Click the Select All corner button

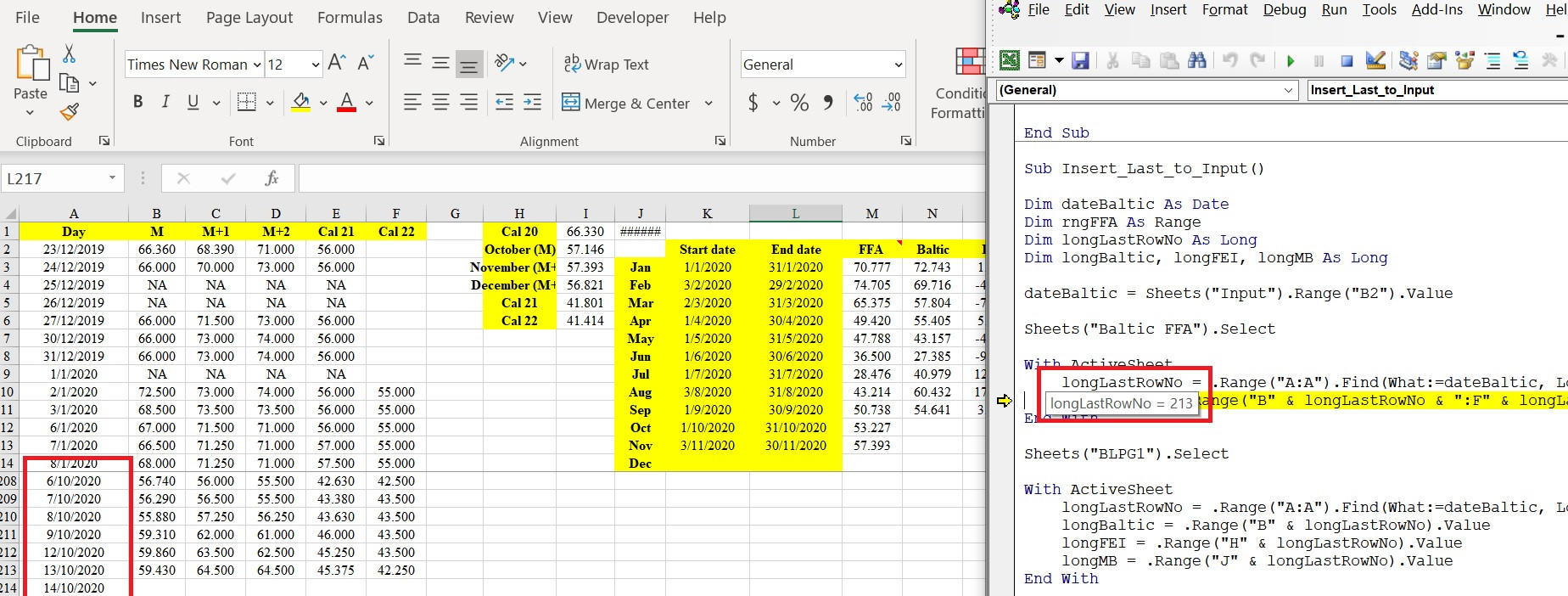click(x=9, y=213)
